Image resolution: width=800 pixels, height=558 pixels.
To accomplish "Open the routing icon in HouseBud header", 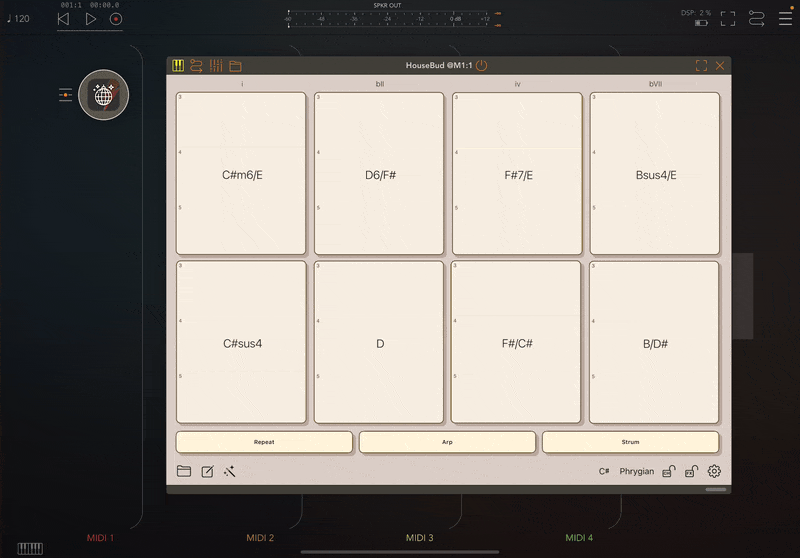I will 196,65.
